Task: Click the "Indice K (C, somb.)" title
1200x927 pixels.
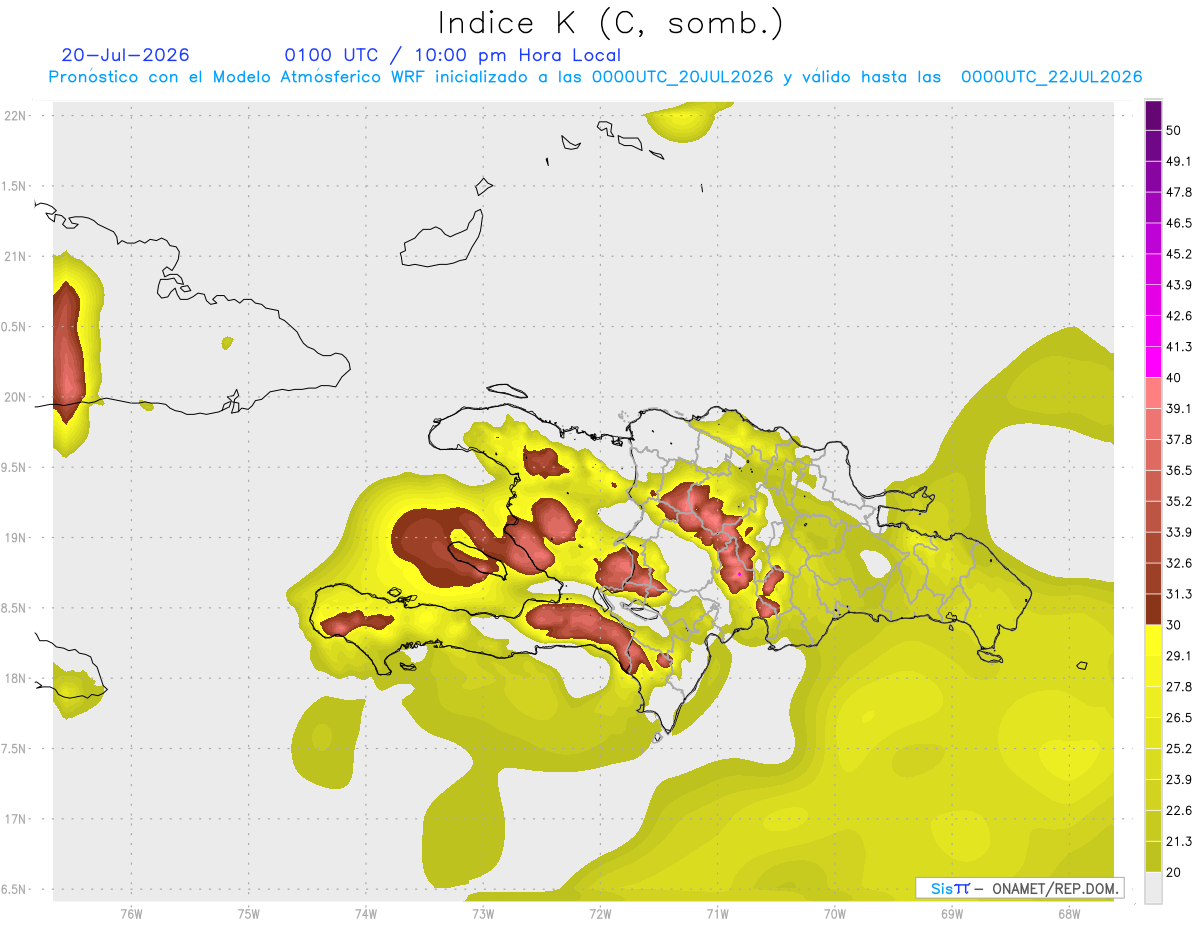Action: (610, 23)
